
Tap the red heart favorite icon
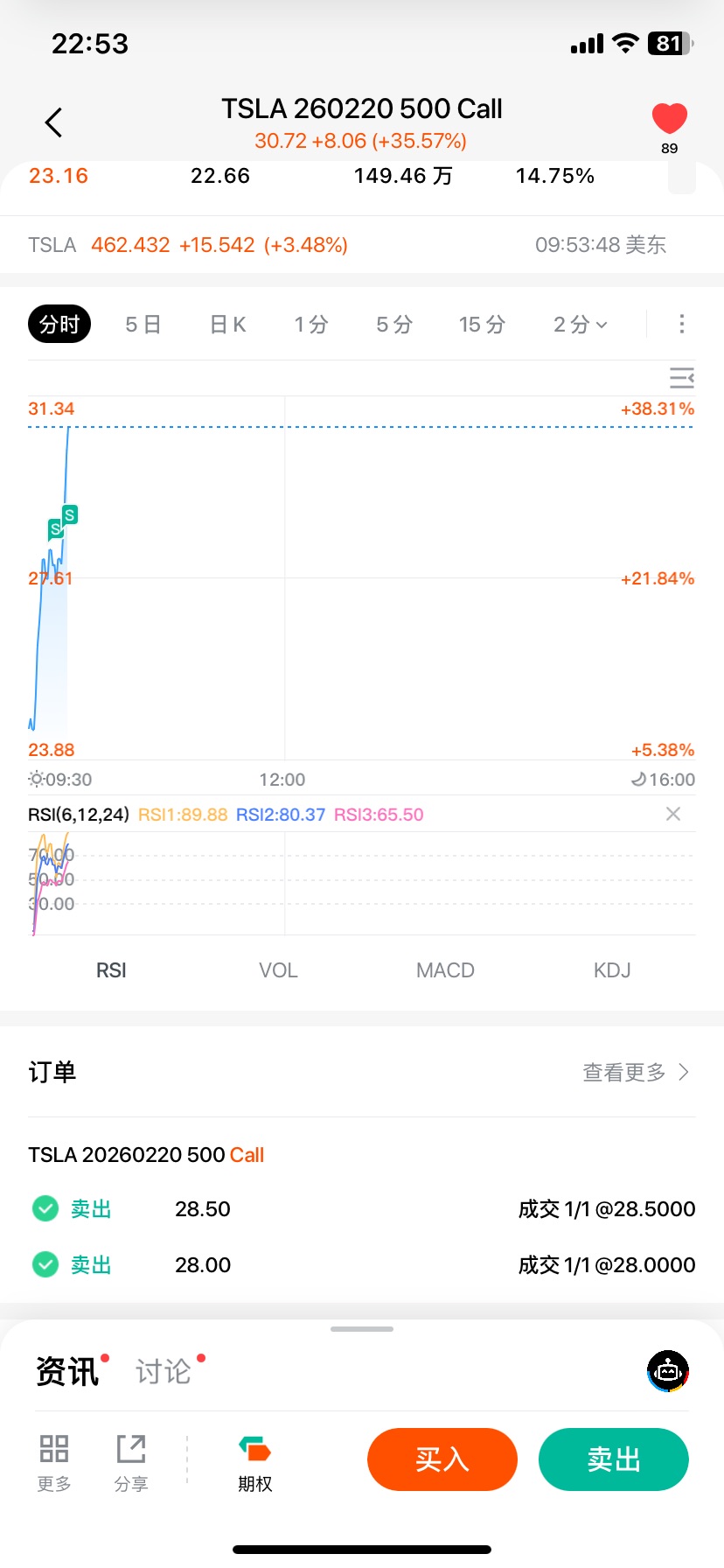(670, 118)
